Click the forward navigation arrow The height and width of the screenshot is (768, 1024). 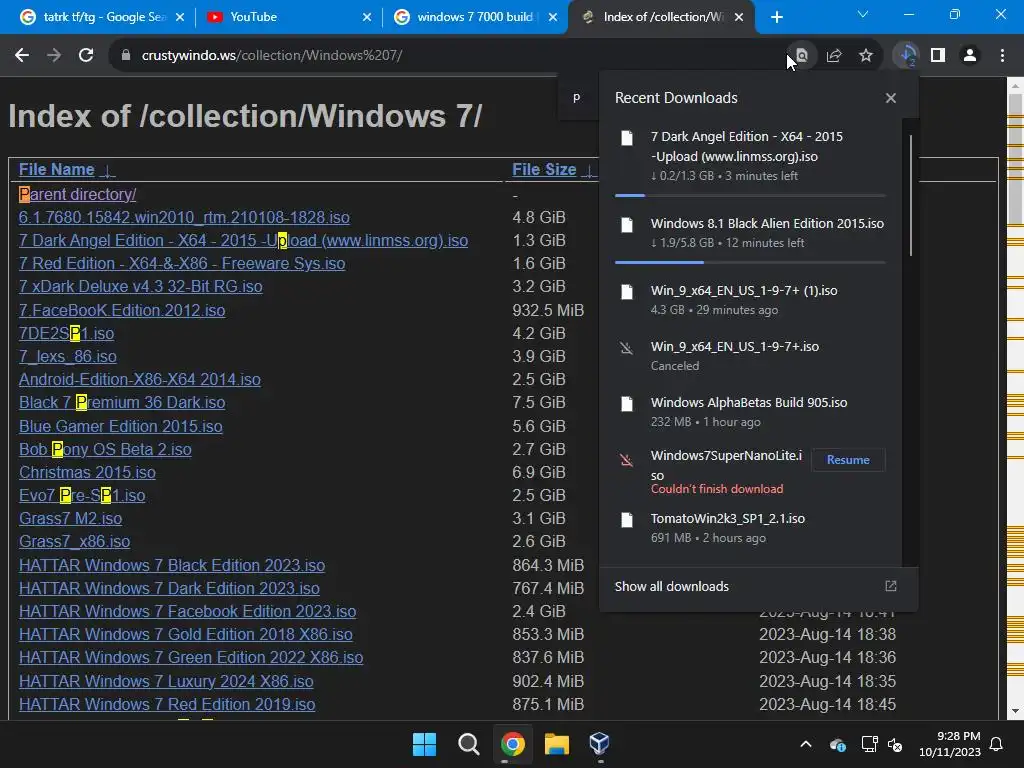pyautogui.click(x=54, y=56)
